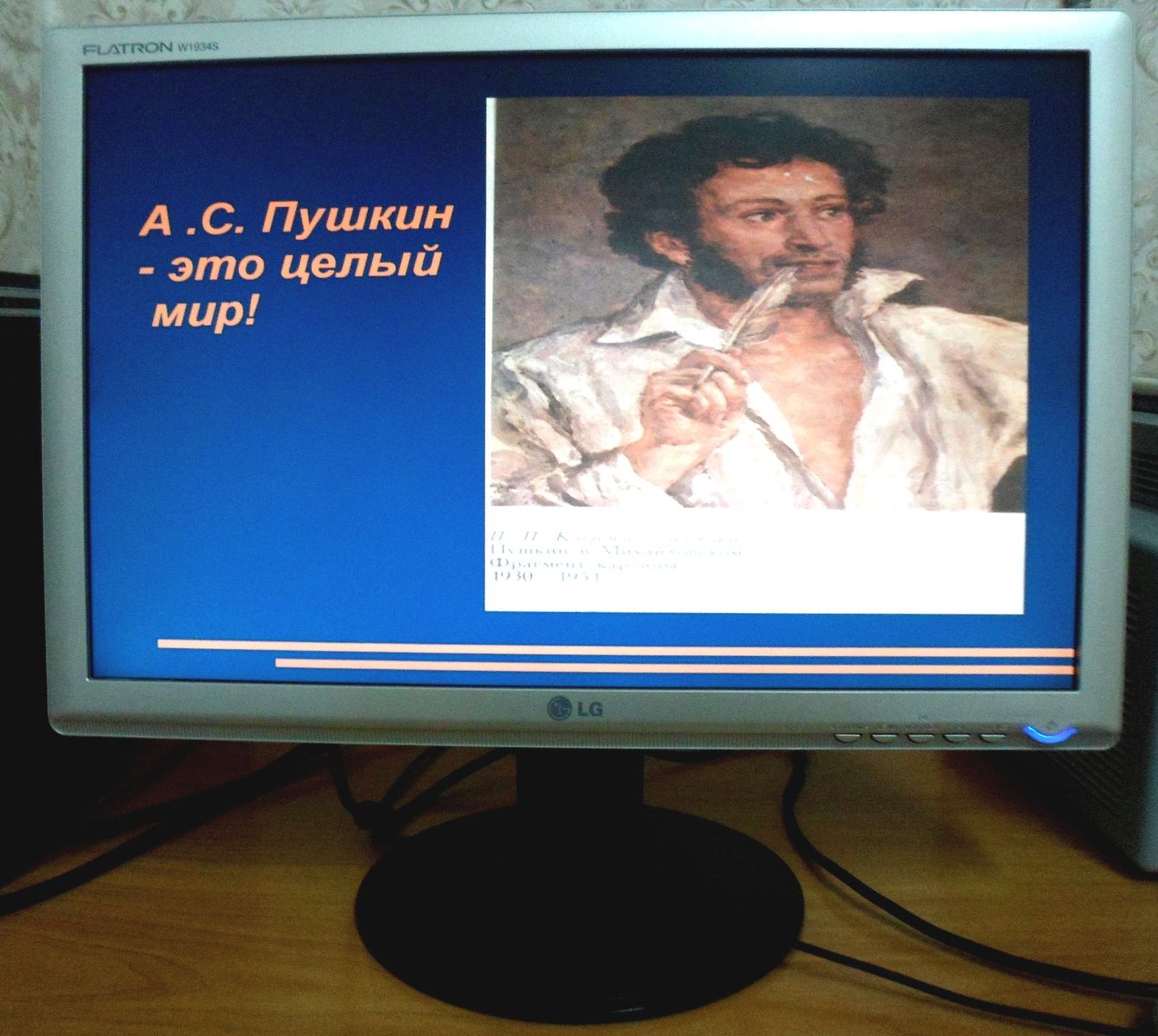Click the slide title "А .С. Пушкин - это целый мир!"
Screen dimensions: 1158x1036
tap(297, 267)
